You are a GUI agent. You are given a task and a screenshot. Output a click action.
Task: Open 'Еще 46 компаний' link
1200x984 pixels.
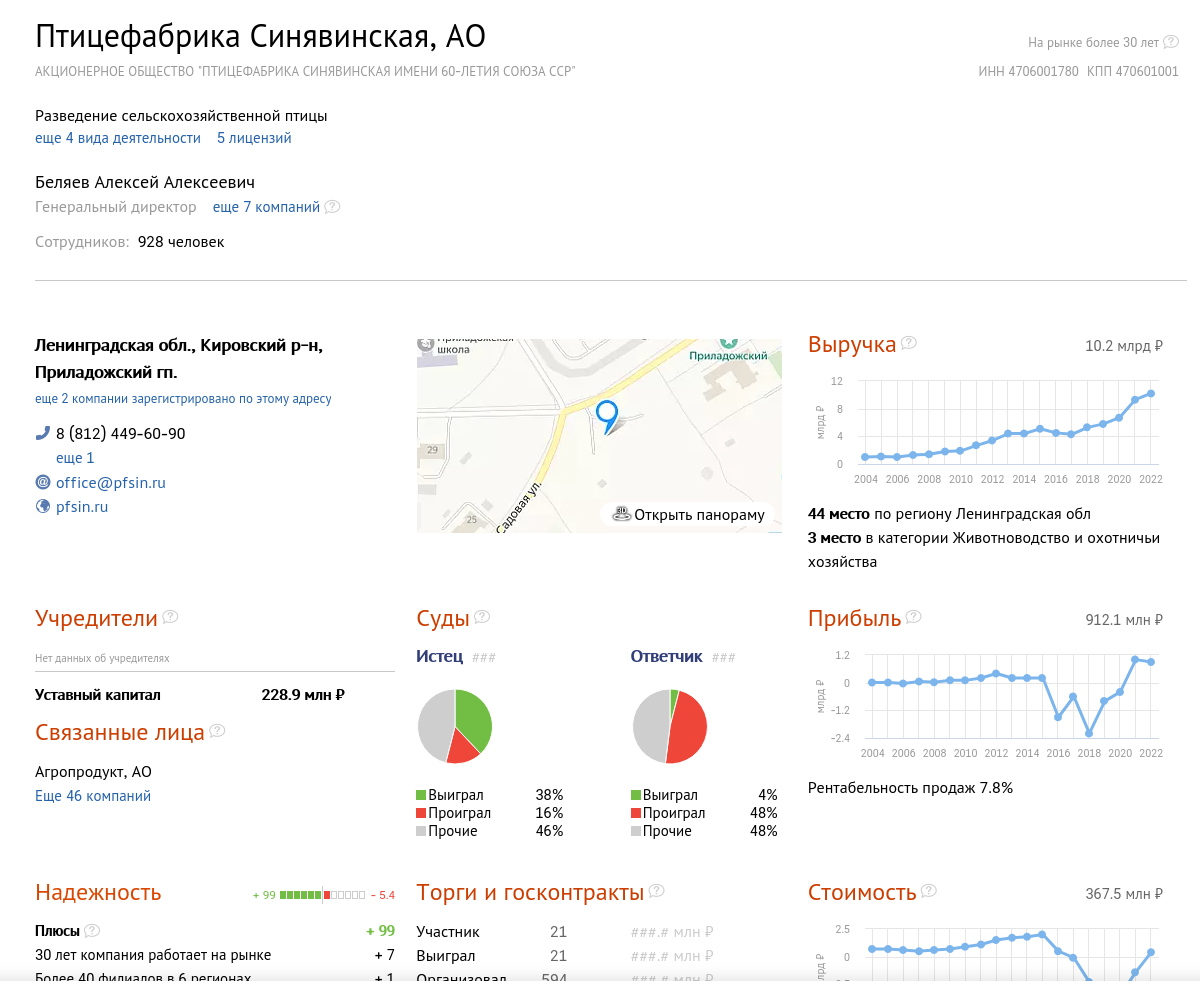tap(93, 796)
